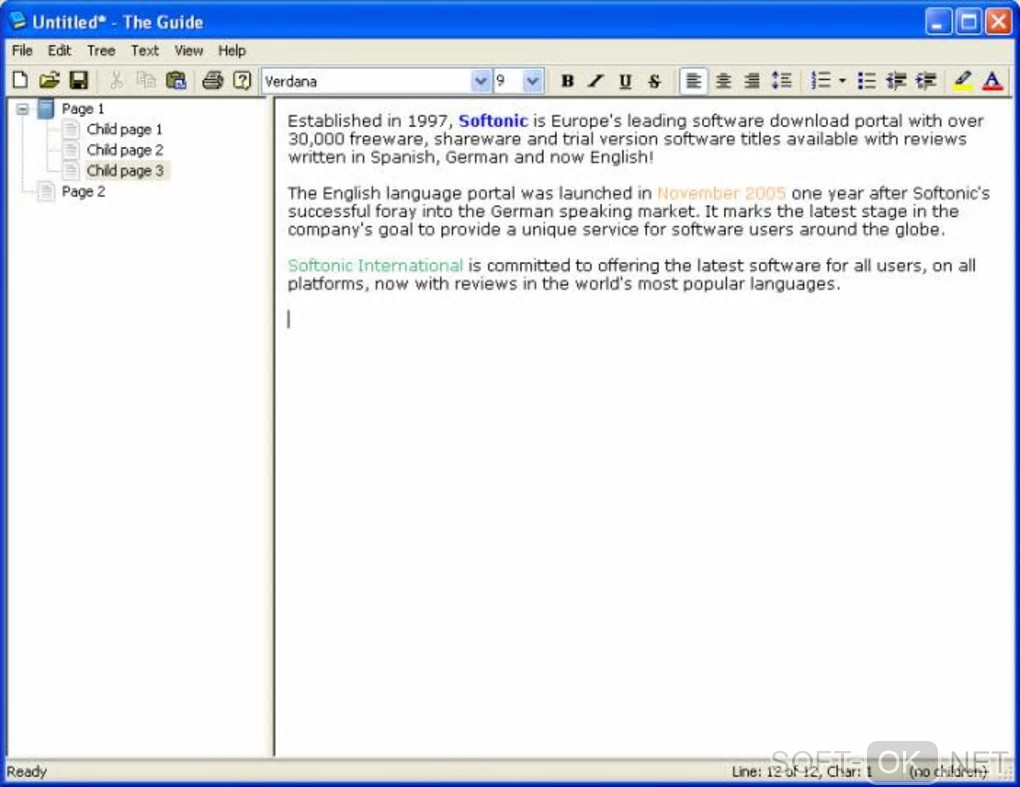Open the font size dropdown arrow
The width and height of the screenshot is (1020, 787).
tap(533, 81)
